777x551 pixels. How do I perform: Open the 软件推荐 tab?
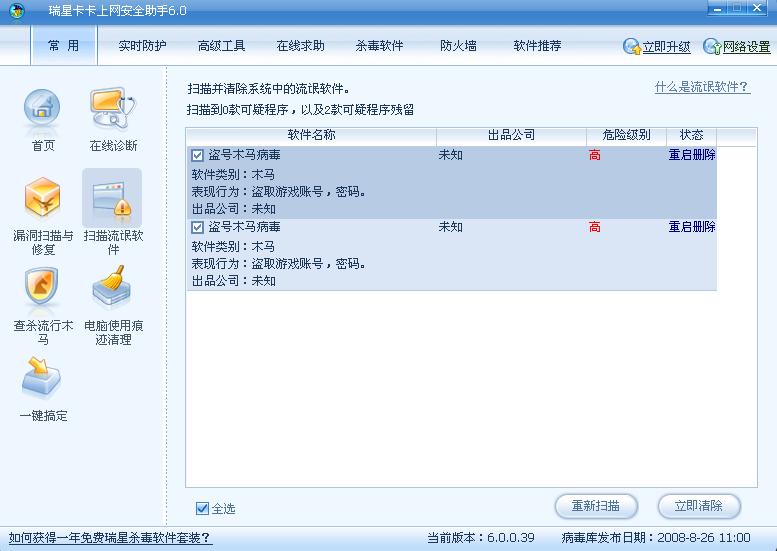tap(537, 46)
